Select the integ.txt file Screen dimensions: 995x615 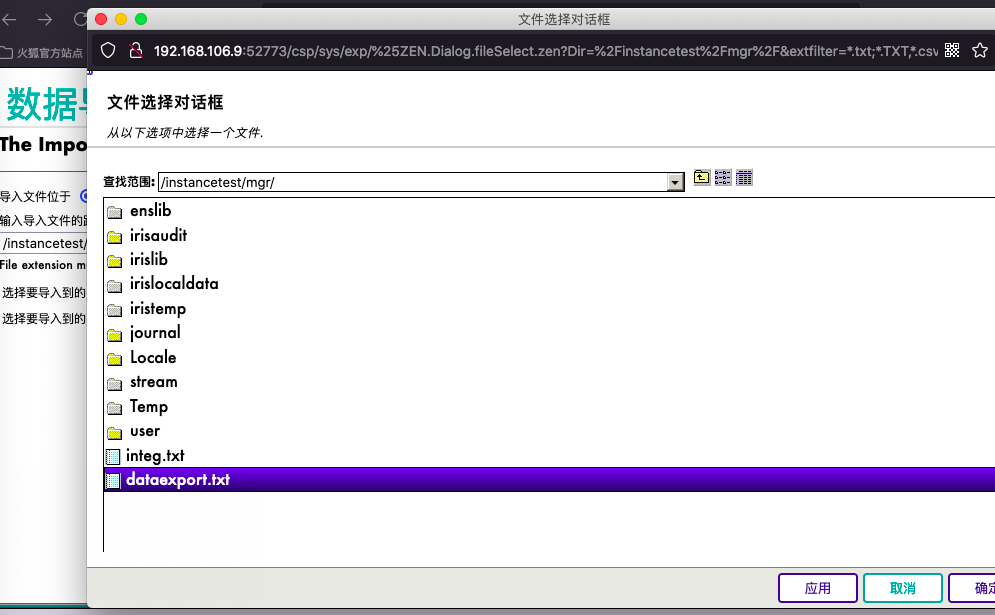pos(154,455)
